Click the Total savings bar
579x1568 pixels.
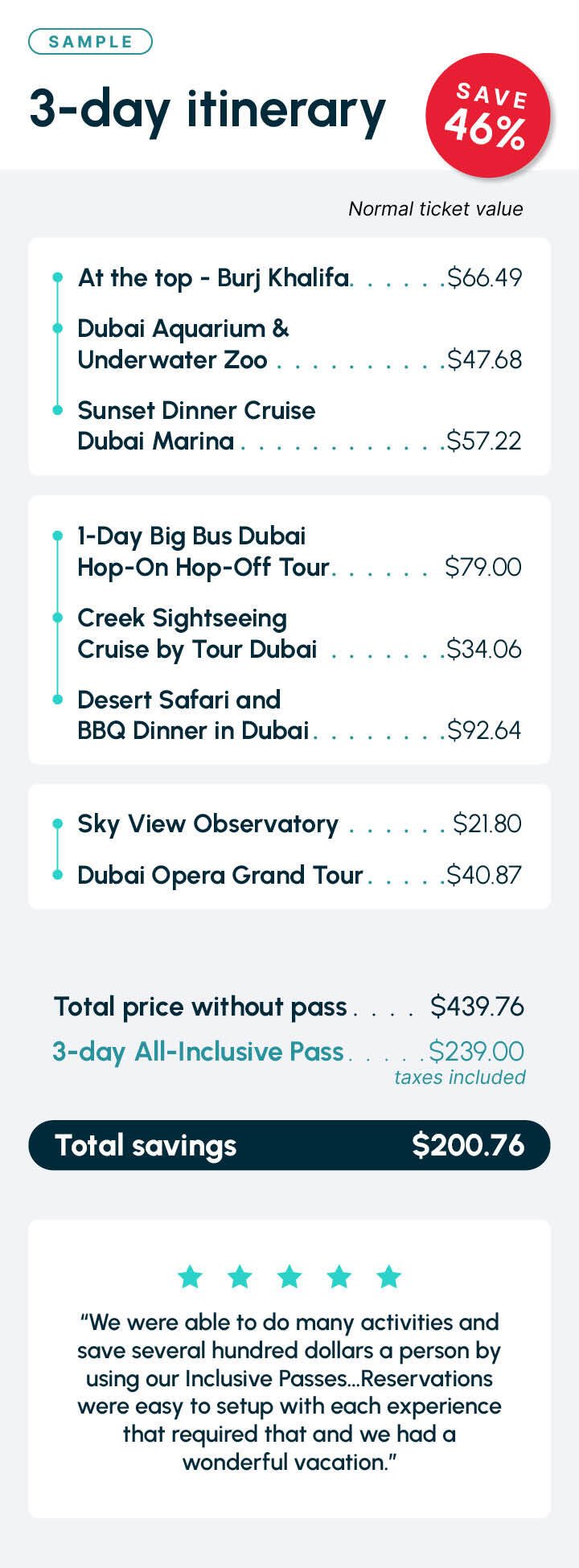click(289, 1145)
